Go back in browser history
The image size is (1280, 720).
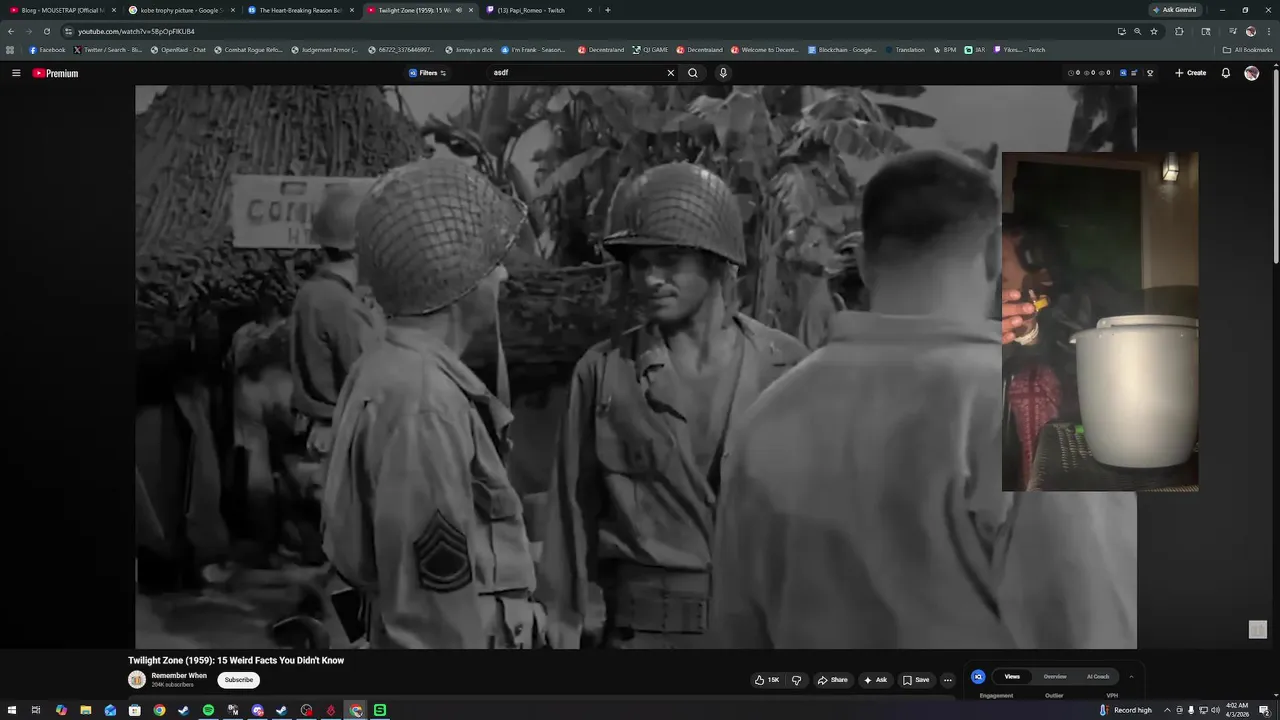pyautogui.click(x=11, y=31)
